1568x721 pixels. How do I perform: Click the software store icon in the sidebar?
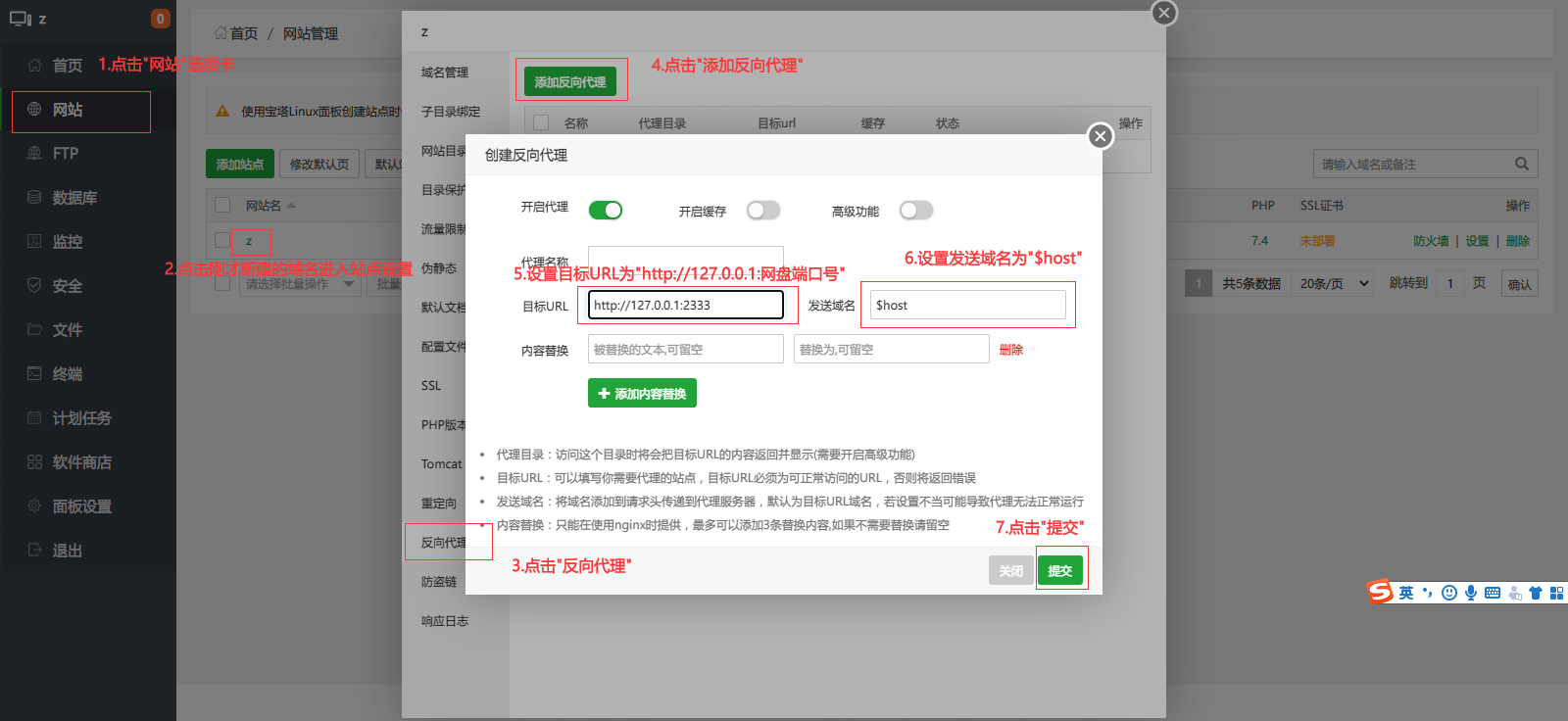pyautogui.click(x=34, y=462)
